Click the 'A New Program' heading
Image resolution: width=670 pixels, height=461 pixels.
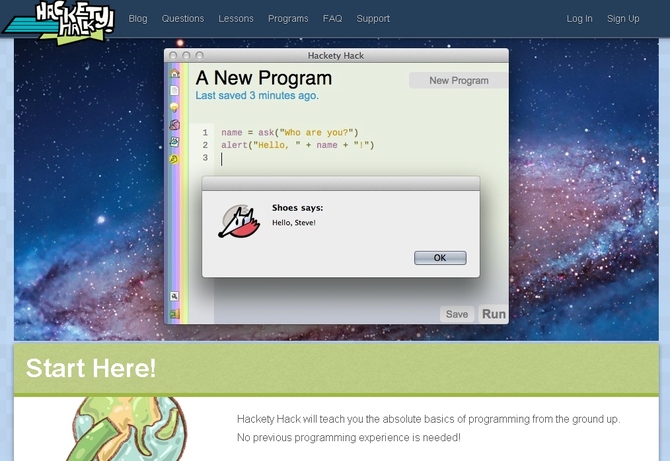(x=264, y=78)
